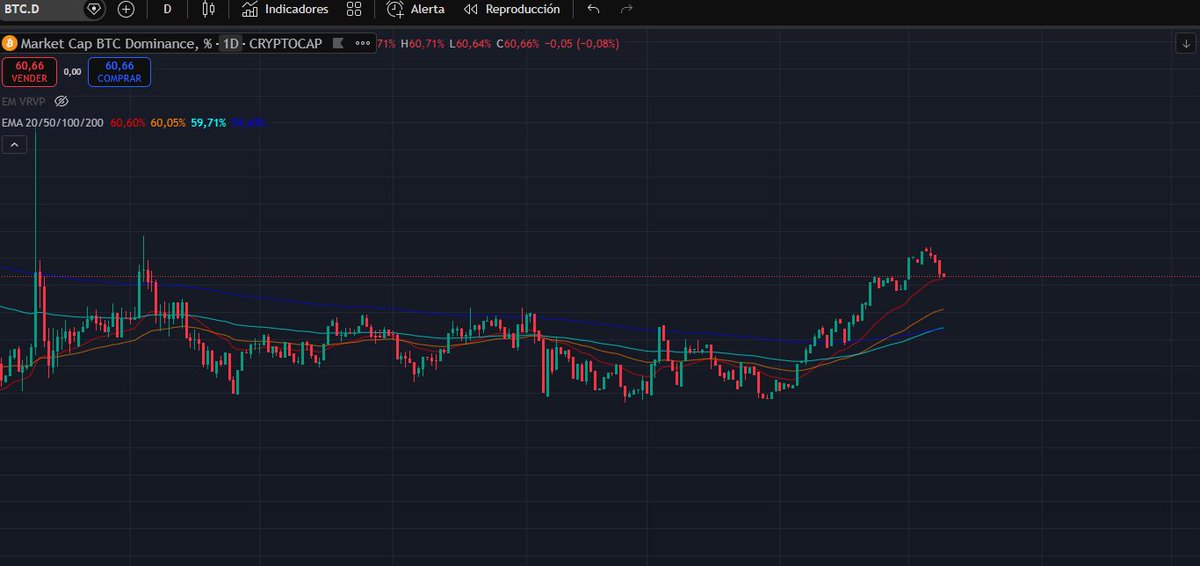Redo the last chart action
Viewport: 1200px width, 566px height.
coord(627,9)
